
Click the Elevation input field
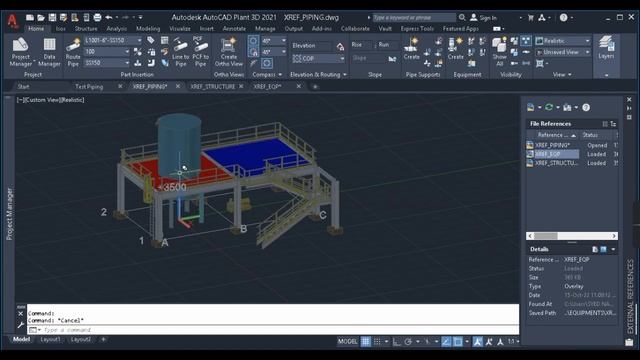click(311, 46)
